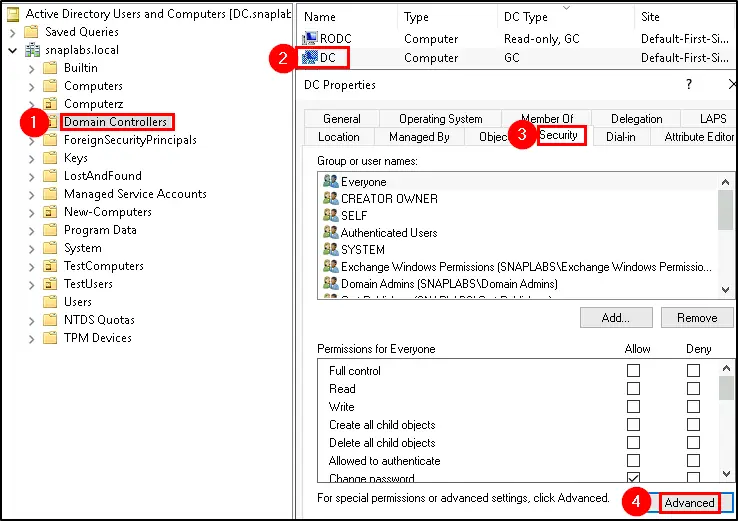Click the CREATOR OWNER group icon
The image size is (738, 521).
click(x=330, y=198)
